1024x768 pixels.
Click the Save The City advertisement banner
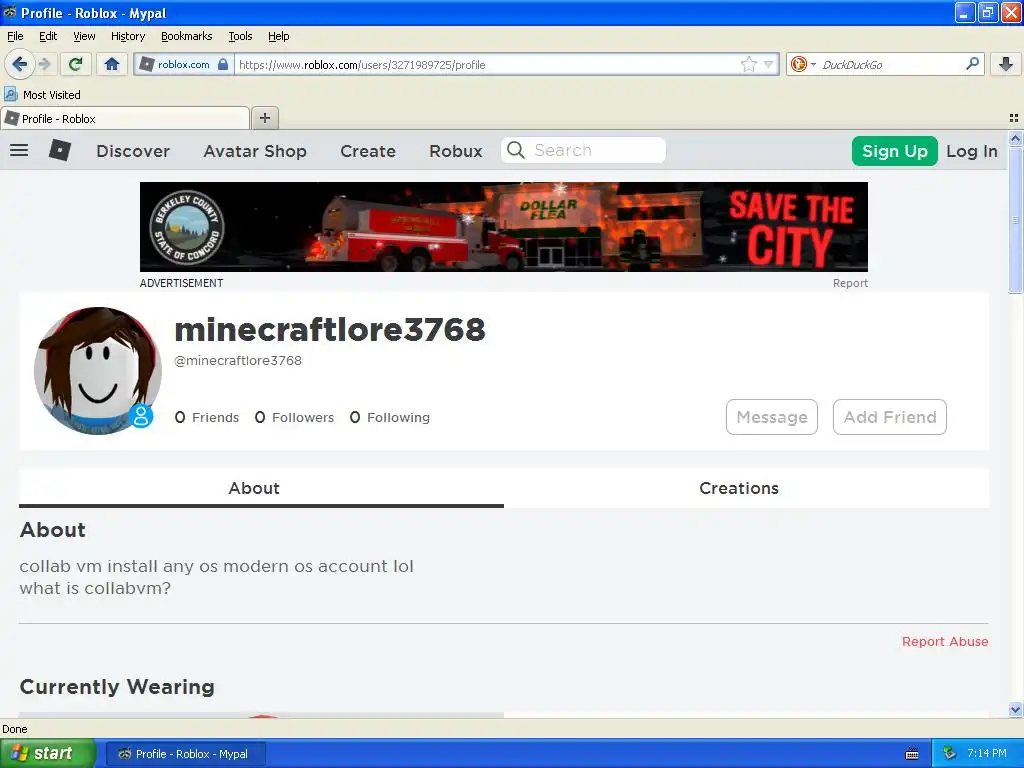[x=504, y=227]
